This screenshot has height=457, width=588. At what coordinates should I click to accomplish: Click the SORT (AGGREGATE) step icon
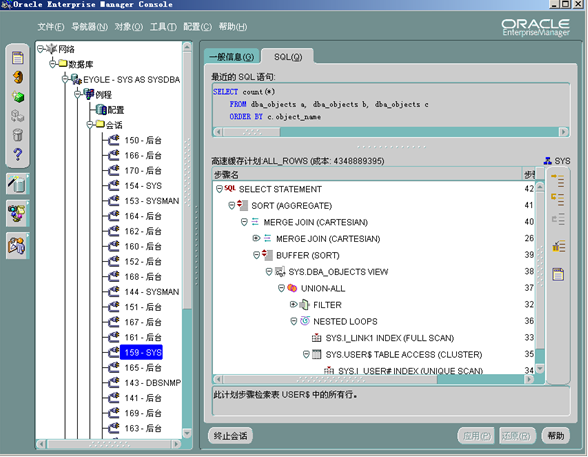tap(242, 205)
